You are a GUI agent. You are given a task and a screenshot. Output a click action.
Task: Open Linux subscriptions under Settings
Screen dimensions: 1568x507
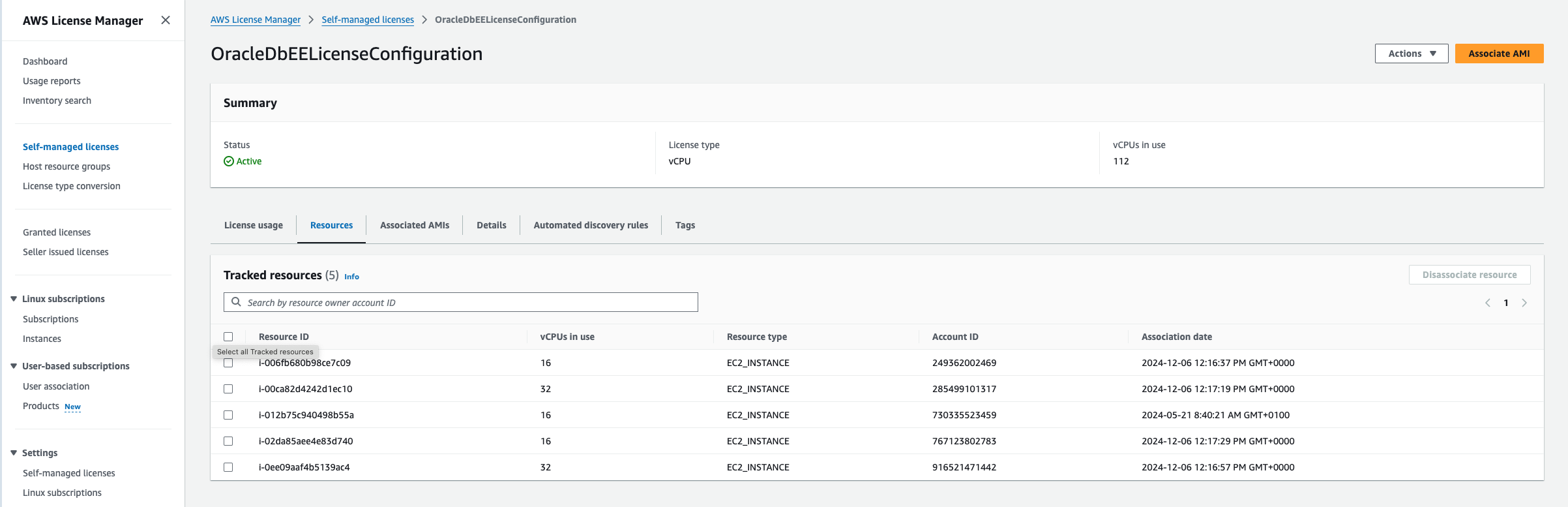pyautogui.click(x=62, y=493)
